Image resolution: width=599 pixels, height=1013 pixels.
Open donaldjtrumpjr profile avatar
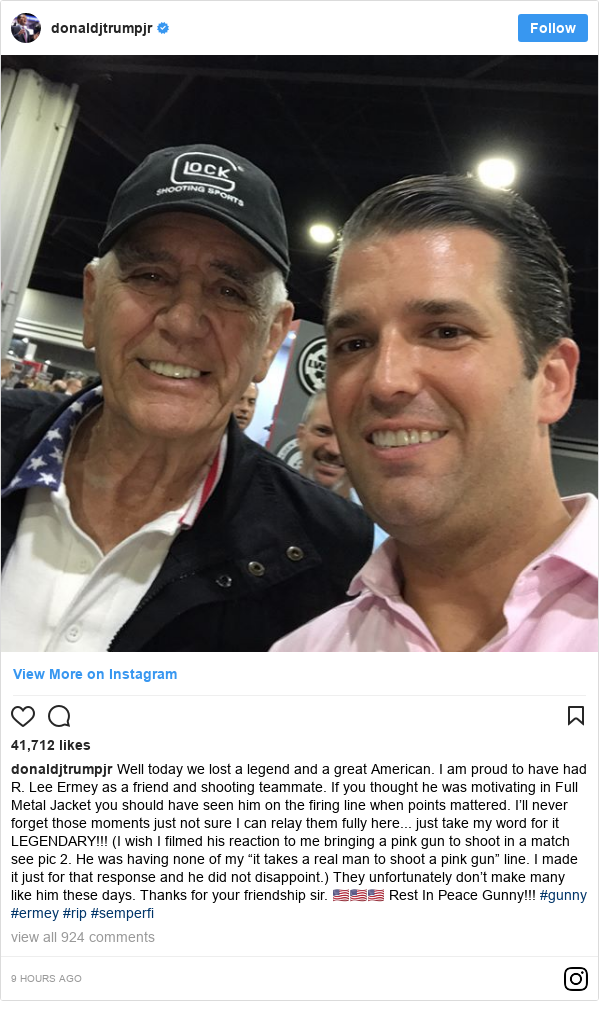click(26, 28)
